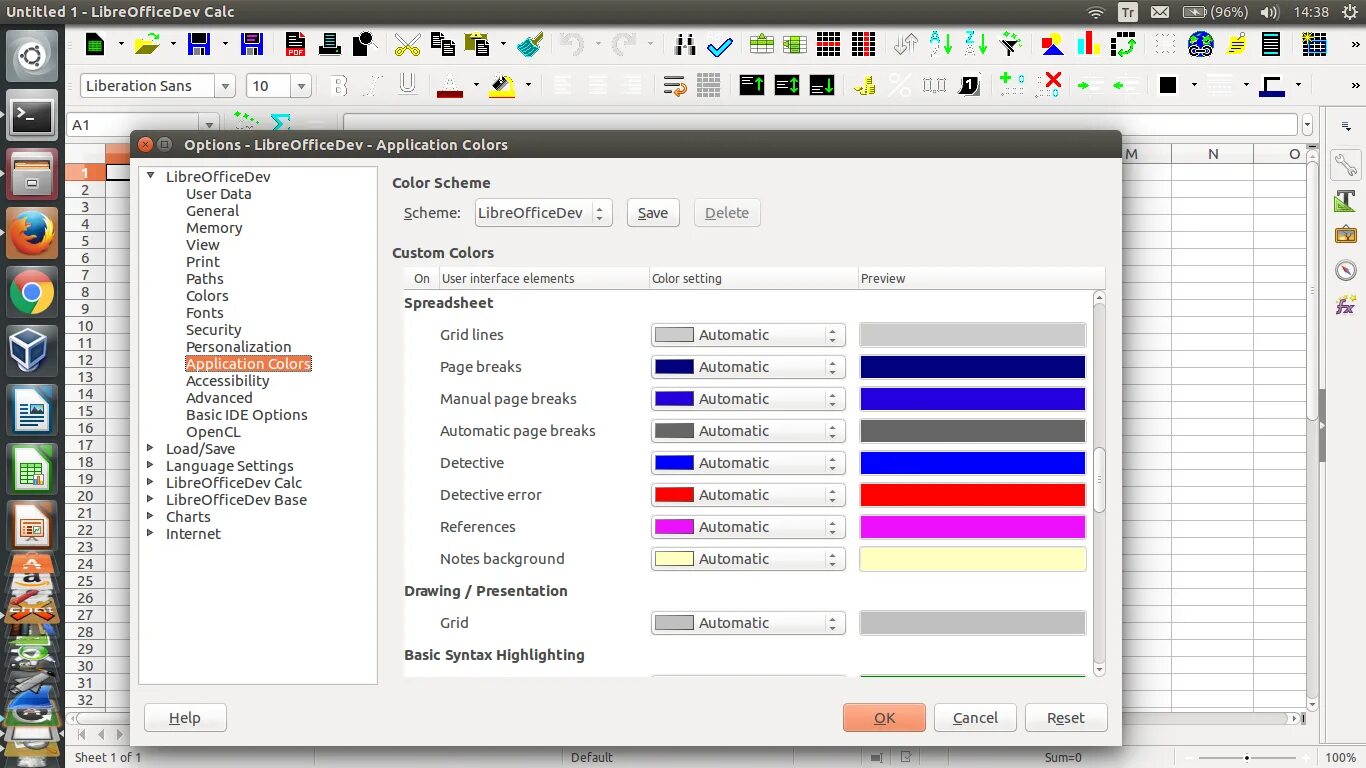Collapse the LibreOfficeDev tree node
Screen dimensions: 1366x768
click(x=151, y=177)
